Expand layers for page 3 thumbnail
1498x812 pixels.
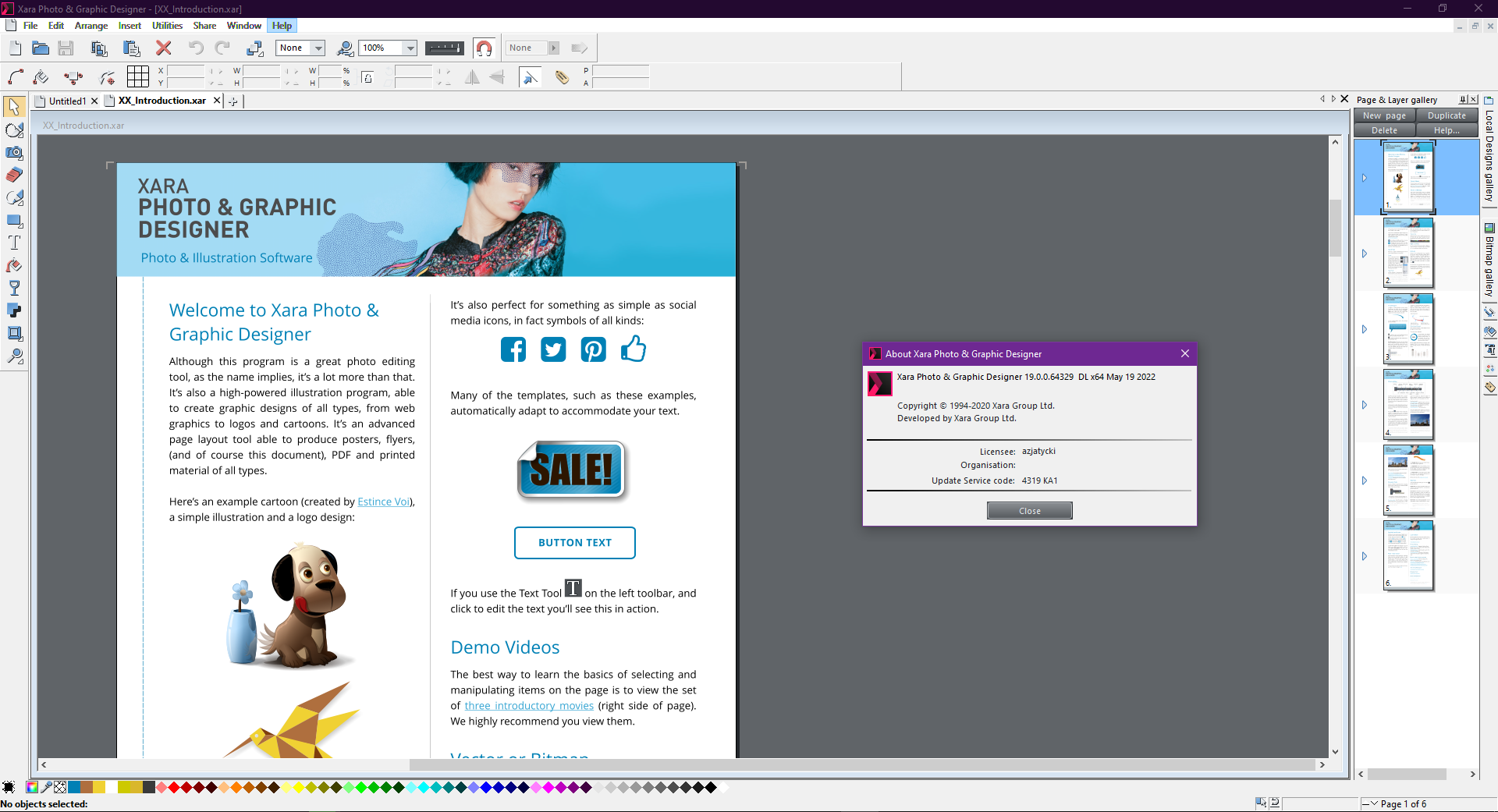coord(1365,329)
